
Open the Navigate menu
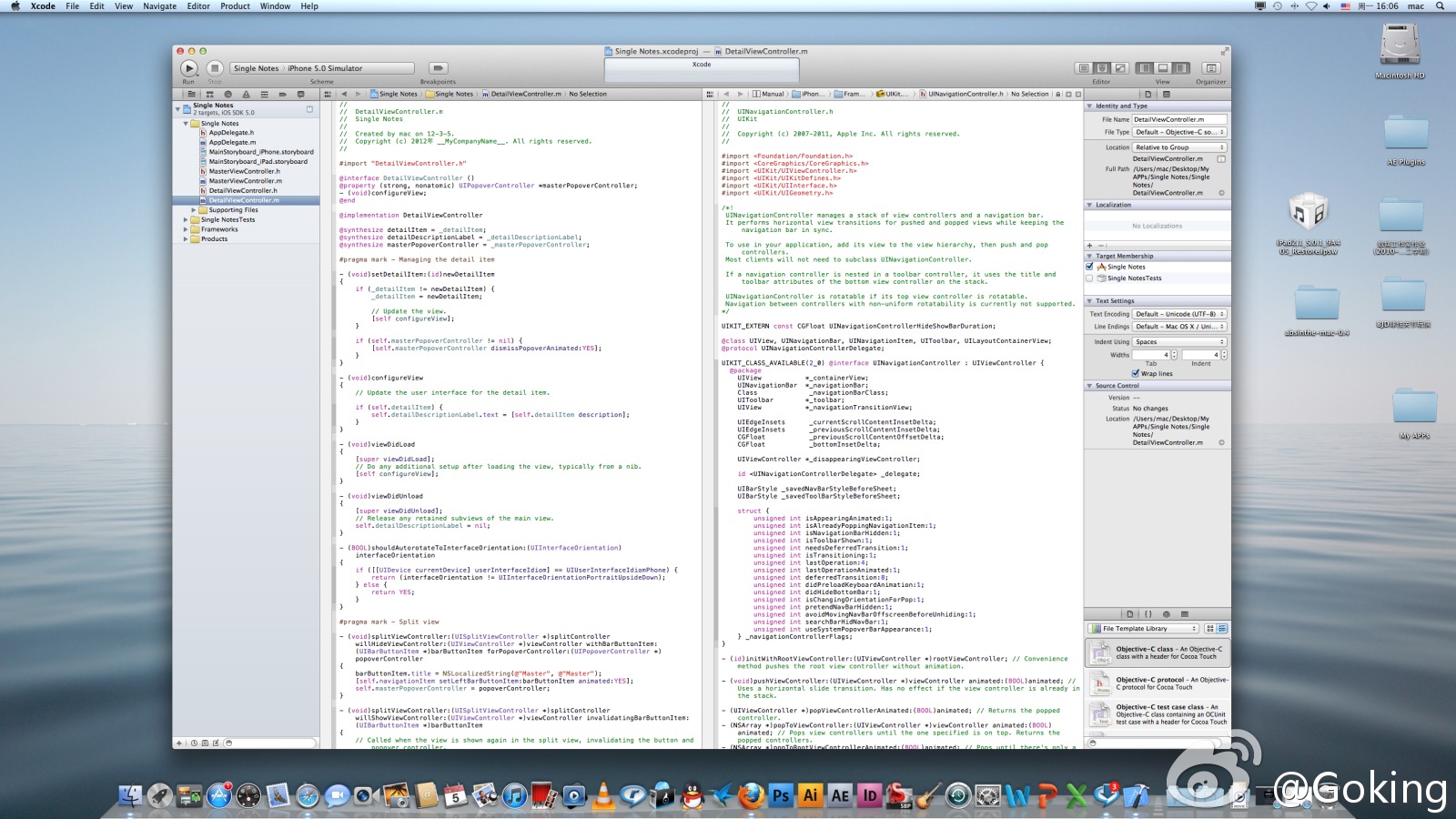[160, 6]
